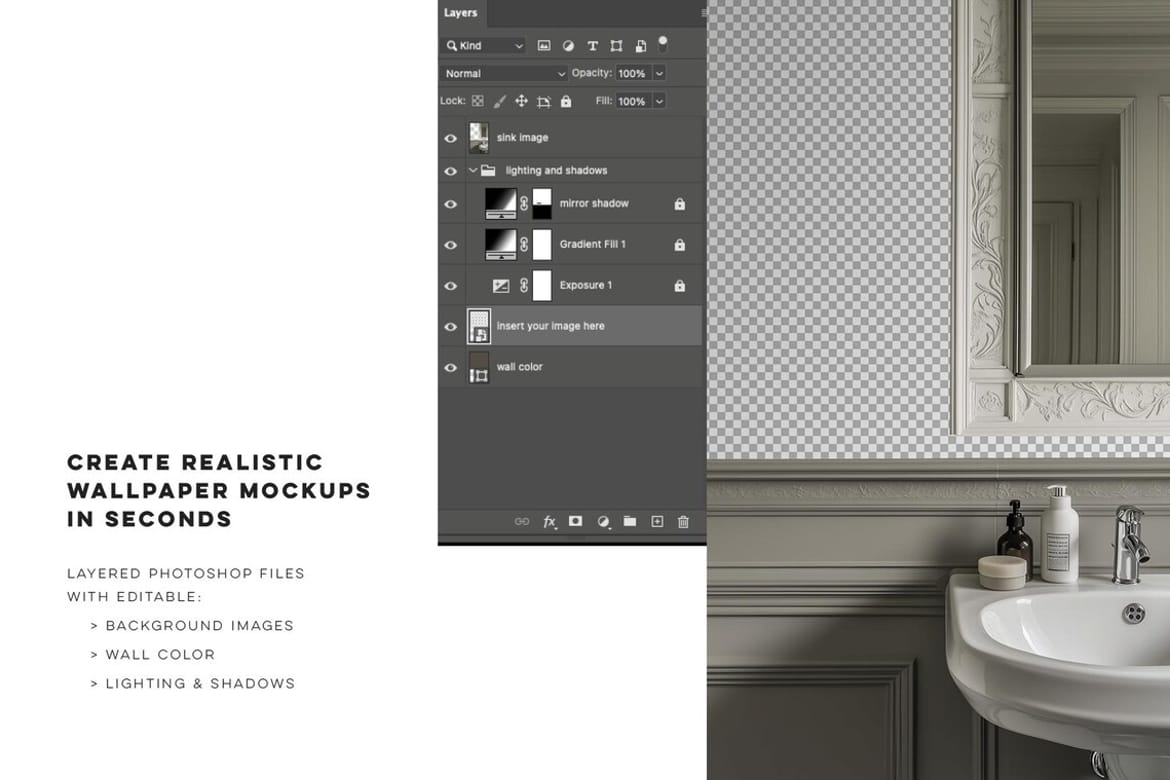1170x780 pixels.
Task: Click mask link icon on Gradient Fill 1
Action: 524,244
